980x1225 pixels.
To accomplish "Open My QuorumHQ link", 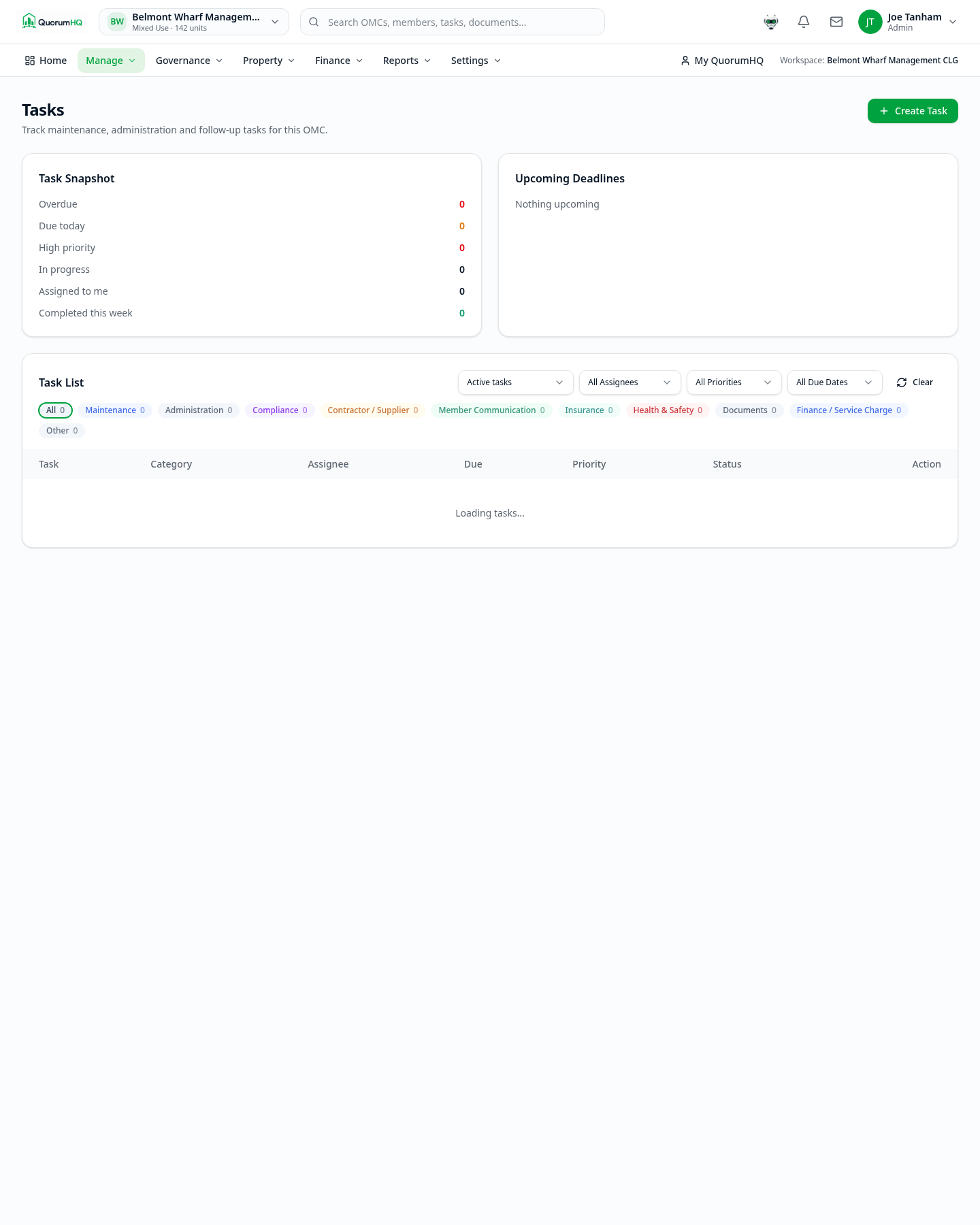I will click(x=722, y=61).
